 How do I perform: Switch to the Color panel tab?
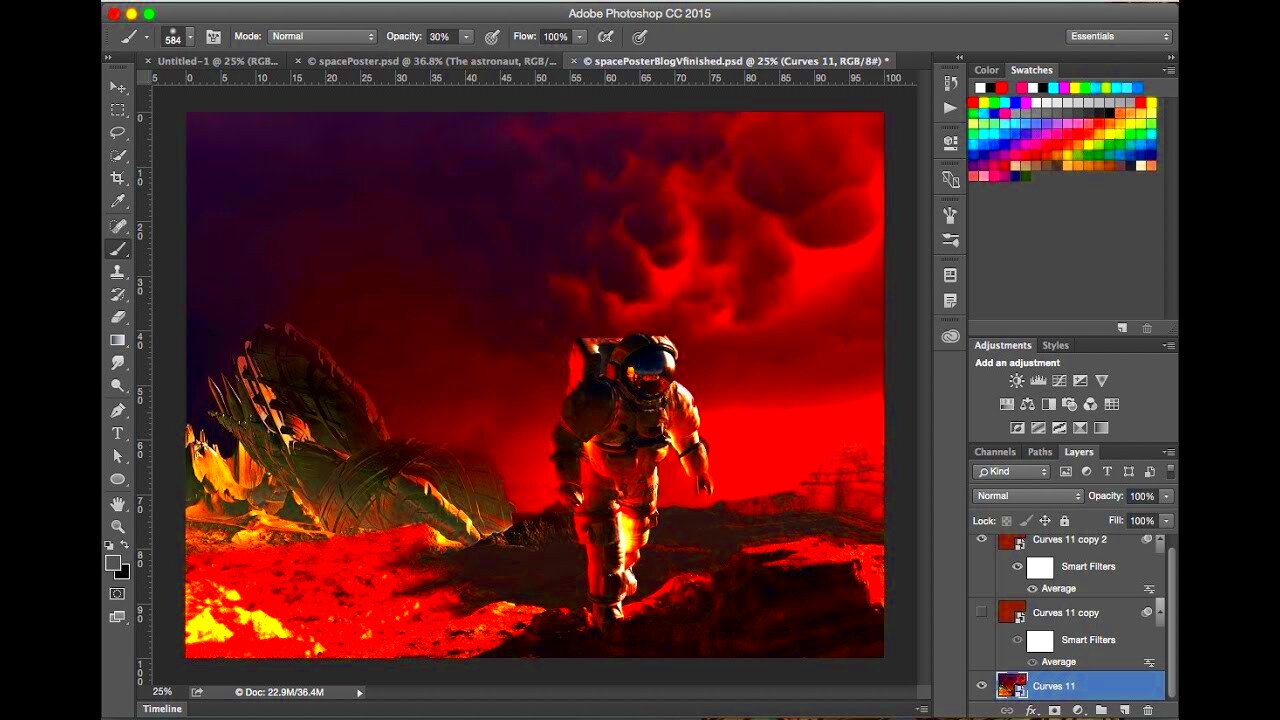(x=987, y=70)
